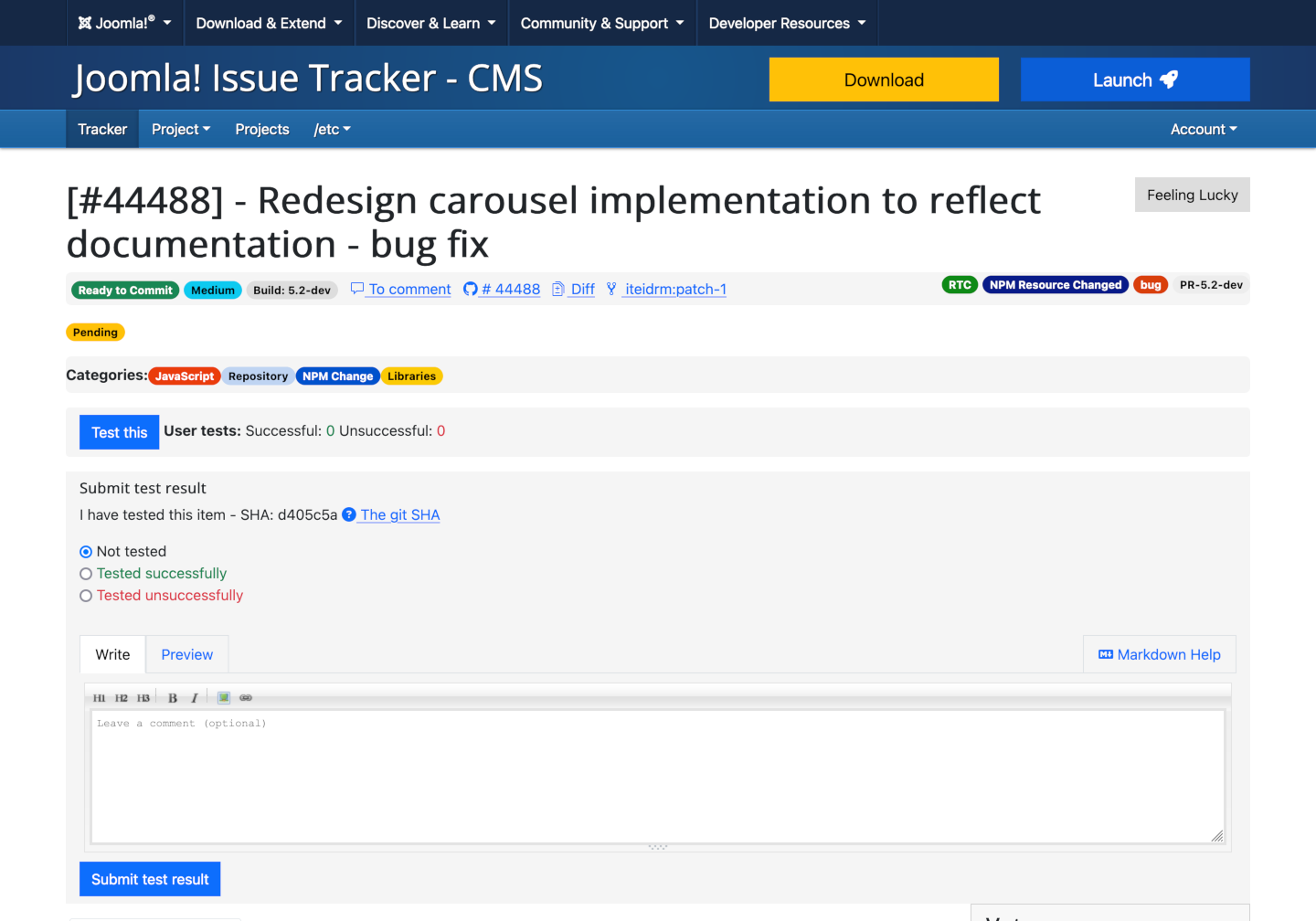1316x921 pixels.
Task: Click the Joomla logo in the top bar
Action: click(x=84, y=22)
